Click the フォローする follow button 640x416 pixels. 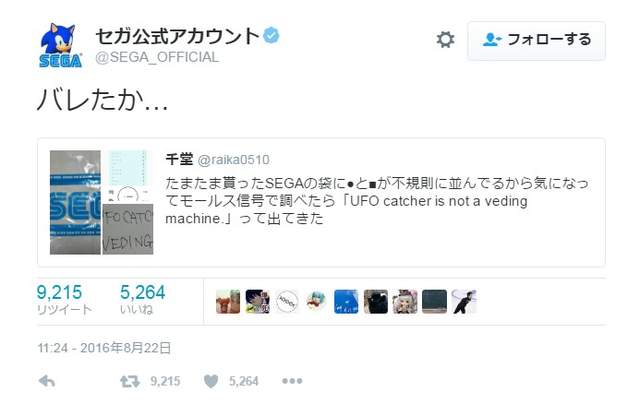point(536,40)
